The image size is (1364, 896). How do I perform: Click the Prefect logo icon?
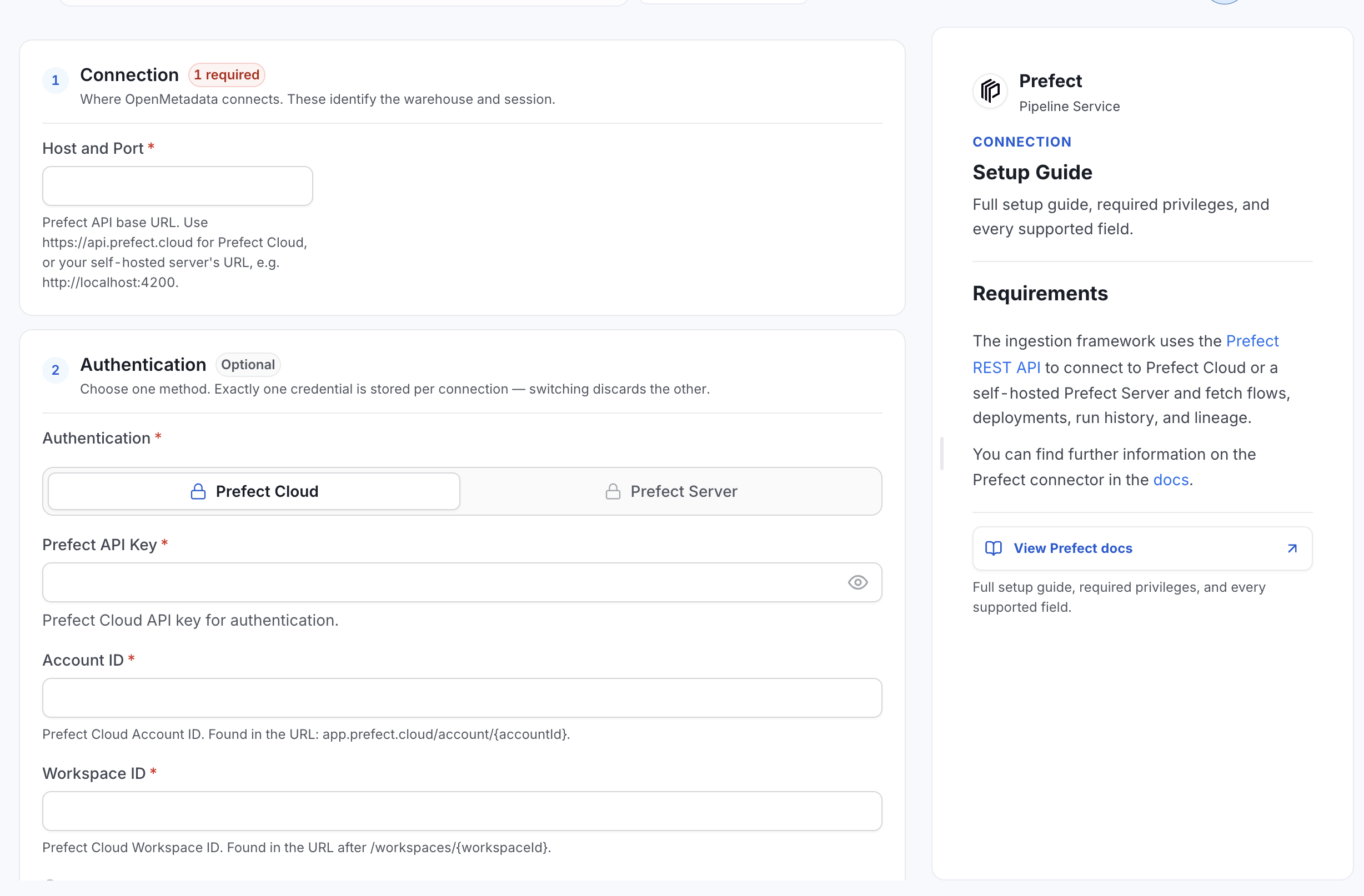(x=990, y=90)
